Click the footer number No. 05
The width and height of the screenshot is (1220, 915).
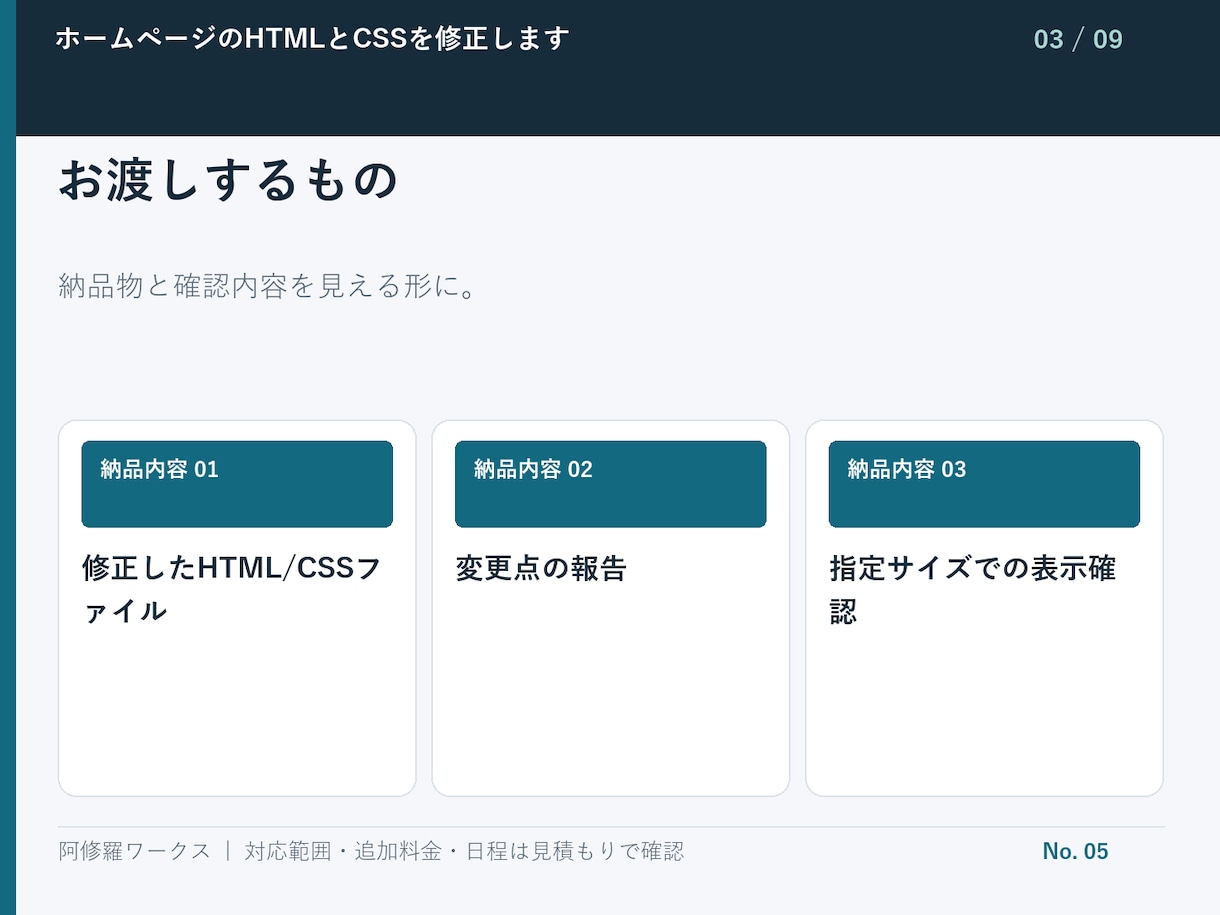(x=1075, y=851)
